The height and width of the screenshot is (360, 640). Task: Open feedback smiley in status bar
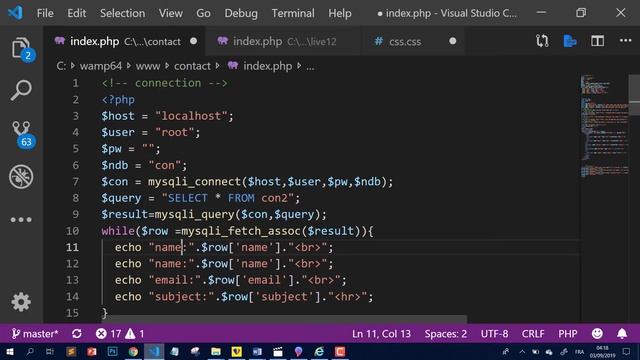(x=597, y=333)
